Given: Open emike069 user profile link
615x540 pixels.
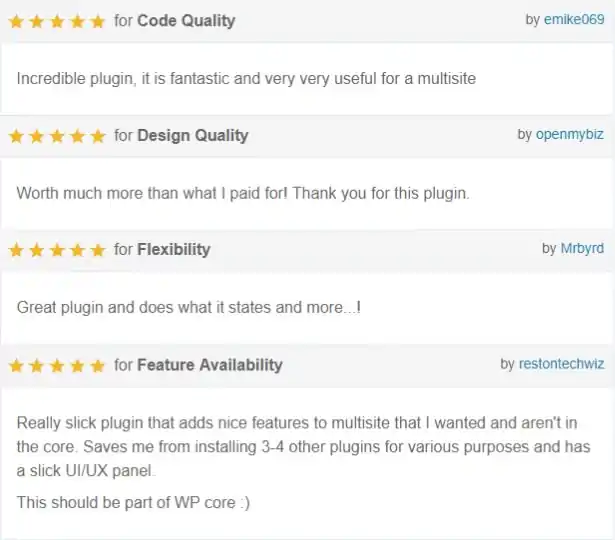Looking at the screenshot, I should [574, 19].
